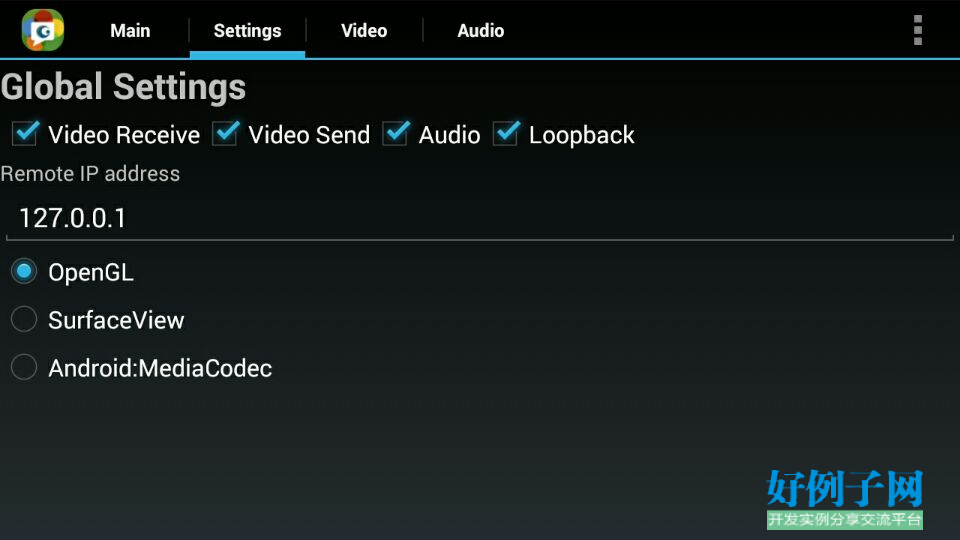
Task: Select the OpenGL radio button
Action: (24, 271)
